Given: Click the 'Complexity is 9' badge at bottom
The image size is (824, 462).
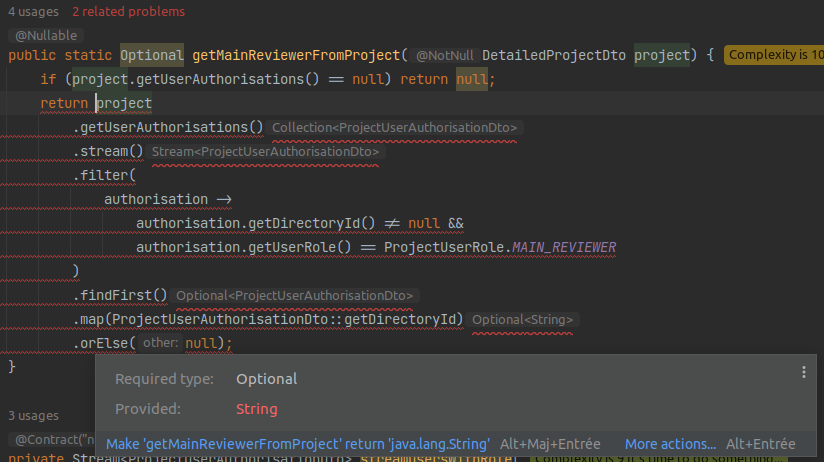Looking at the screenshot, I should [x=658, y=458].
